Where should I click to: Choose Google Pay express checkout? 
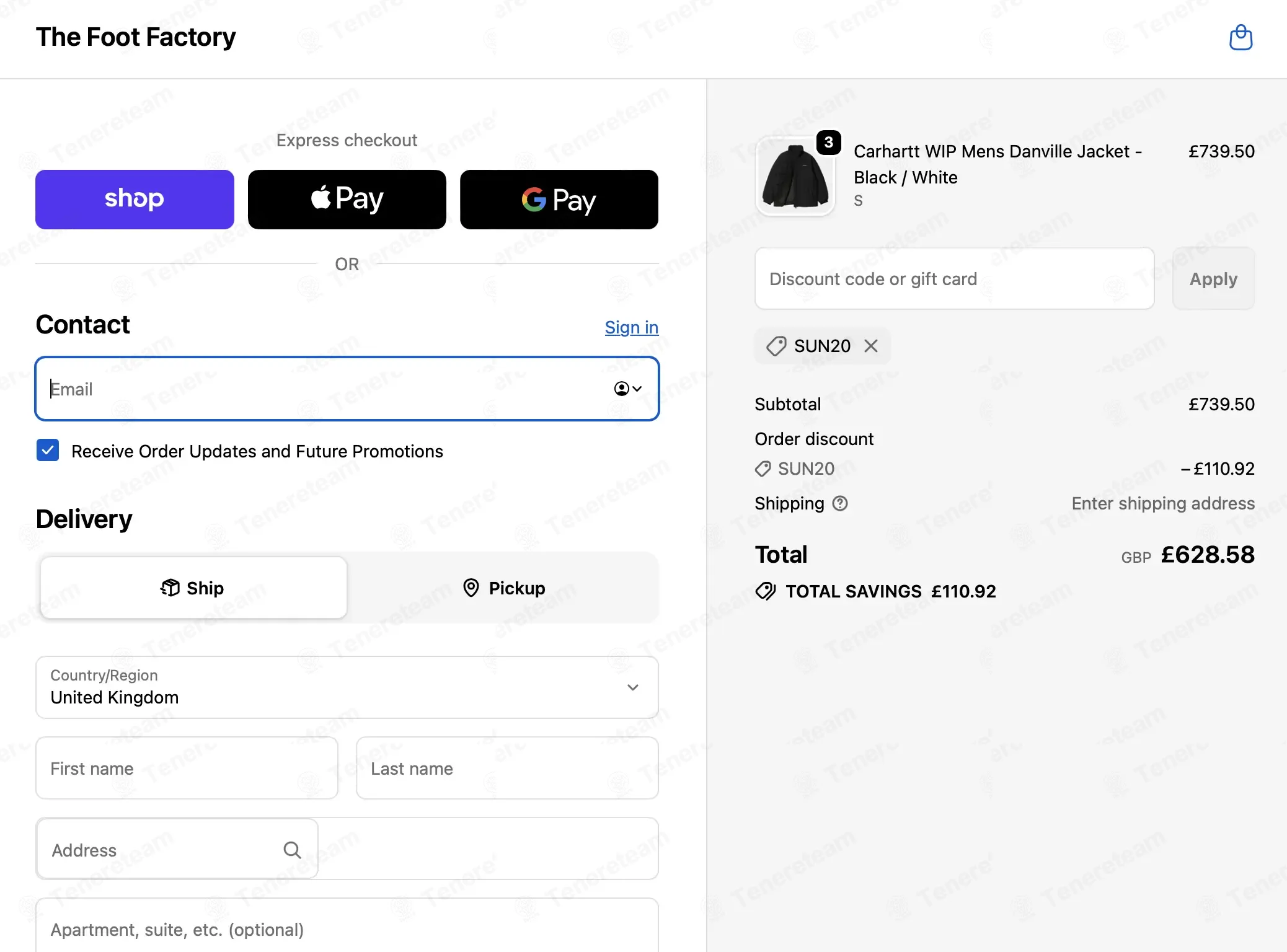coord(559,200)
